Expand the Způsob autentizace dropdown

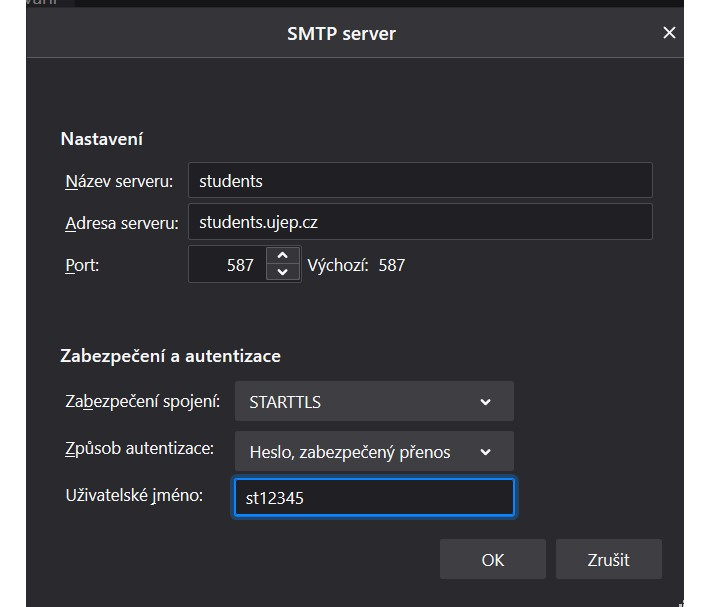pos(374,452)
